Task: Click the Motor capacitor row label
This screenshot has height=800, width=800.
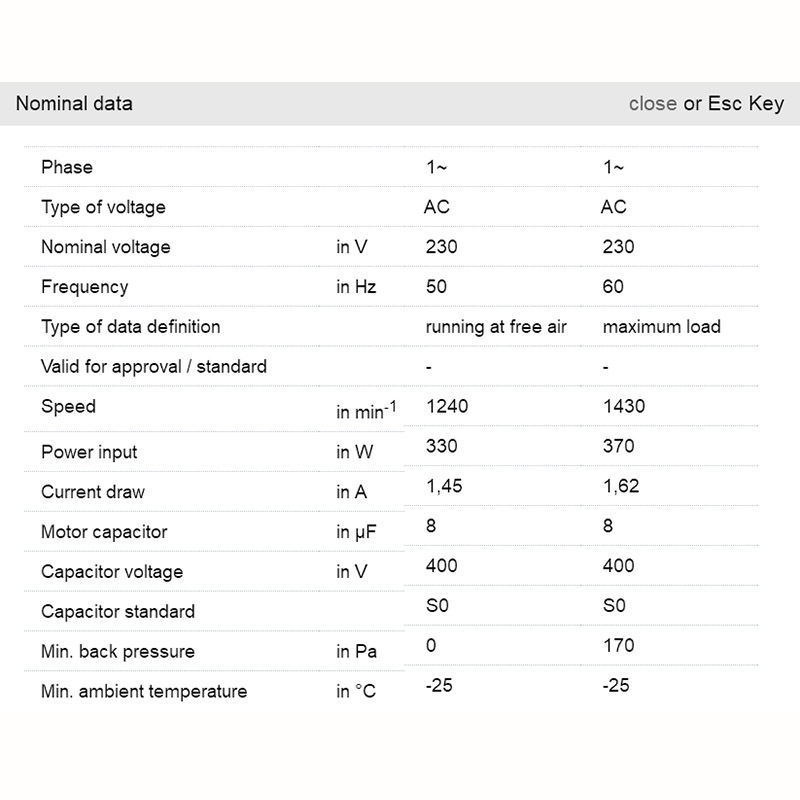Action: point(104,532)
